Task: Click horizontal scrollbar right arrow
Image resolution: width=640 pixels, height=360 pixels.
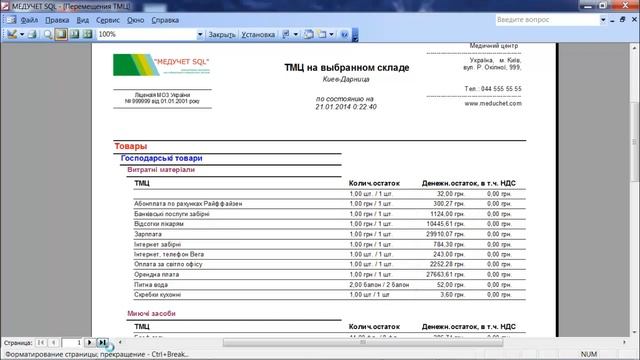Action: [x=624, y=342]
